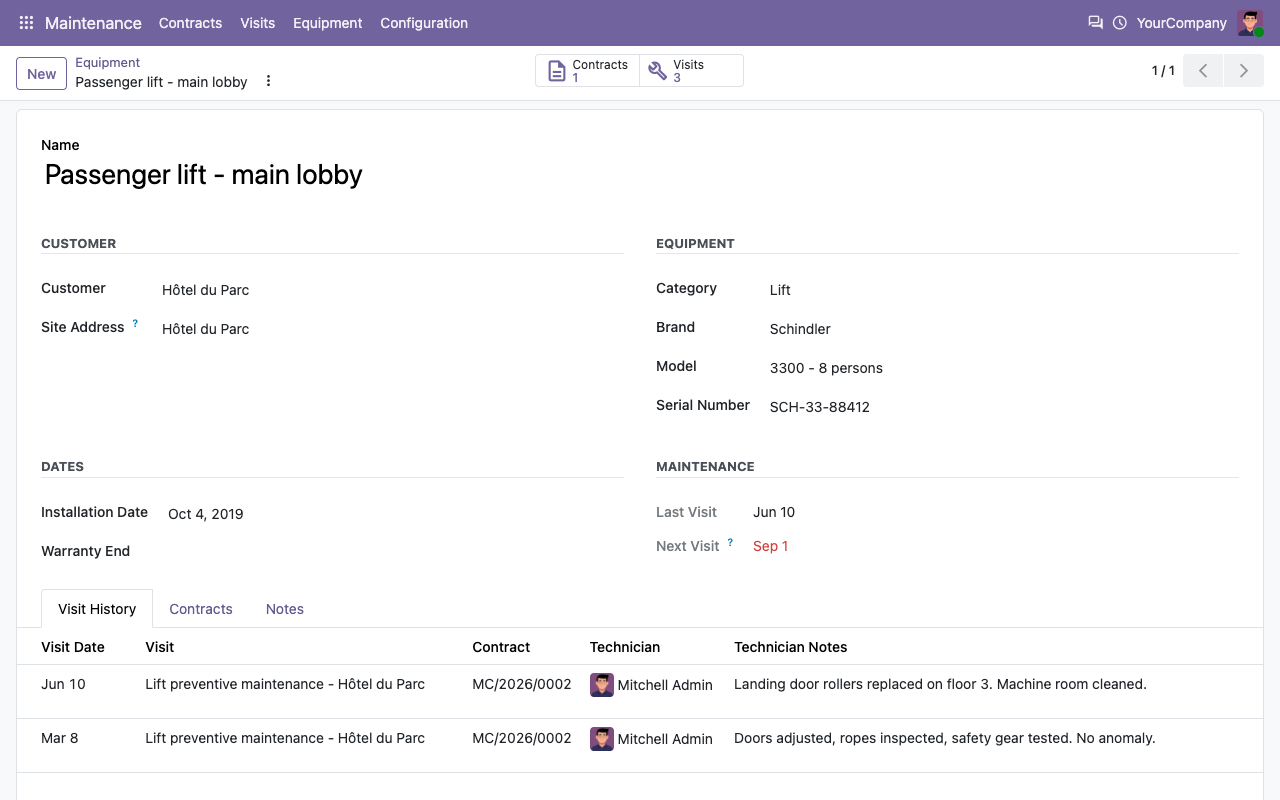This screenshot has width=1280, height=800.
Task: Click the record pager 1 / 1
Action: [x=1163, y=71]
